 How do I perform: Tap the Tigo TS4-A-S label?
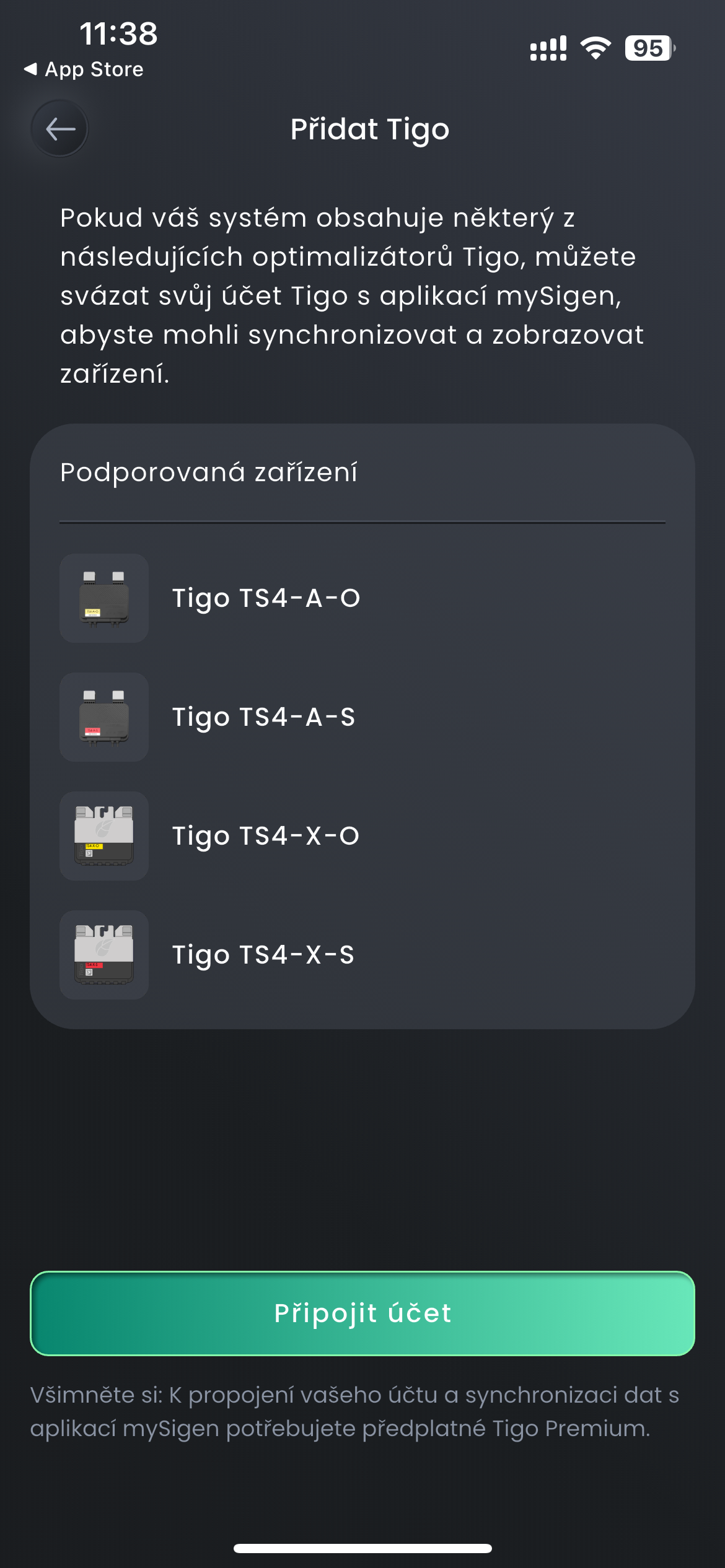(x=263, y=717)
